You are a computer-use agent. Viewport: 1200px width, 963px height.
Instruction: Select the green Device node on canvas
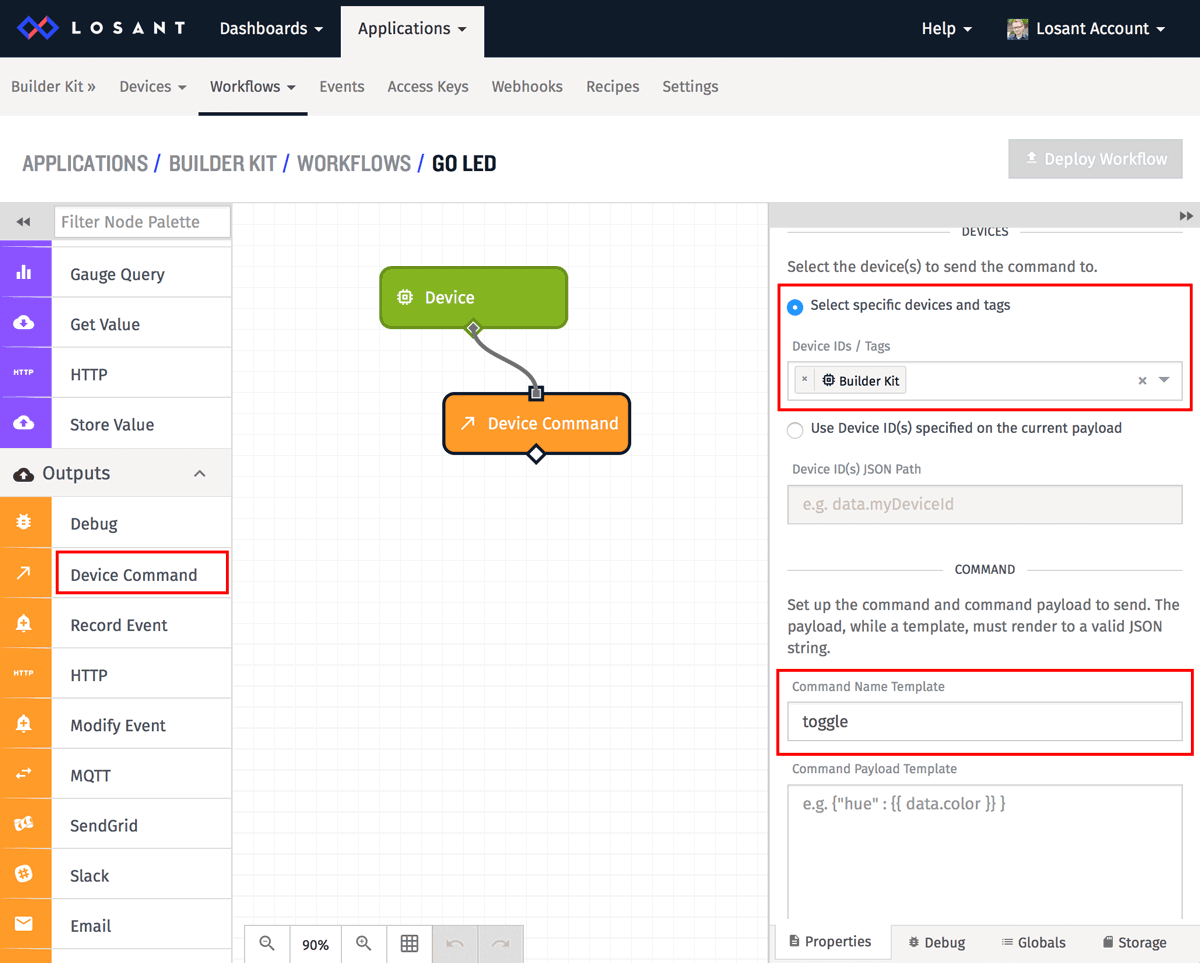473,297
